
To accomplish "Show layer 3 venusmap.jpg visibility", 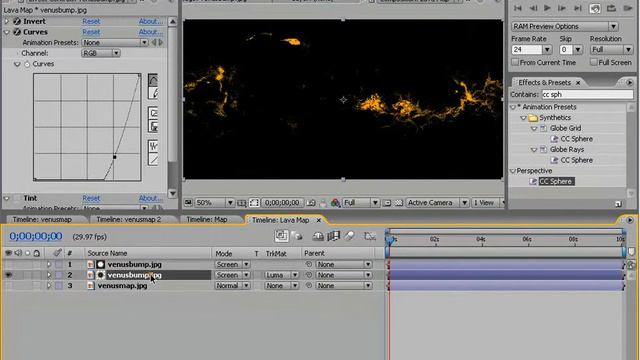I will pyautogui.click(x=8, y=286).
